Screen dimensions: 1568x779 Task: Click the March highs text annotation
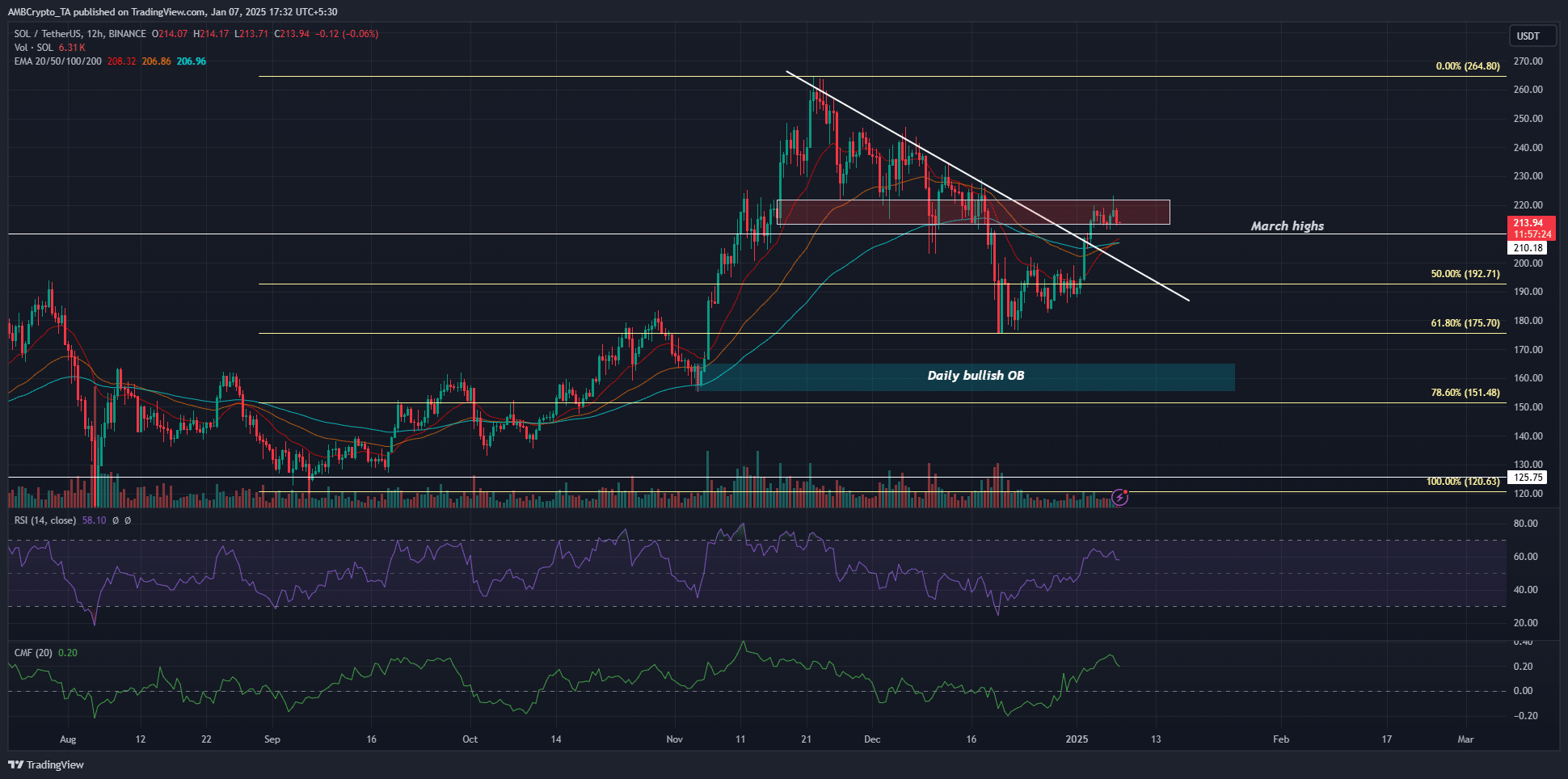pos(1288,226)
